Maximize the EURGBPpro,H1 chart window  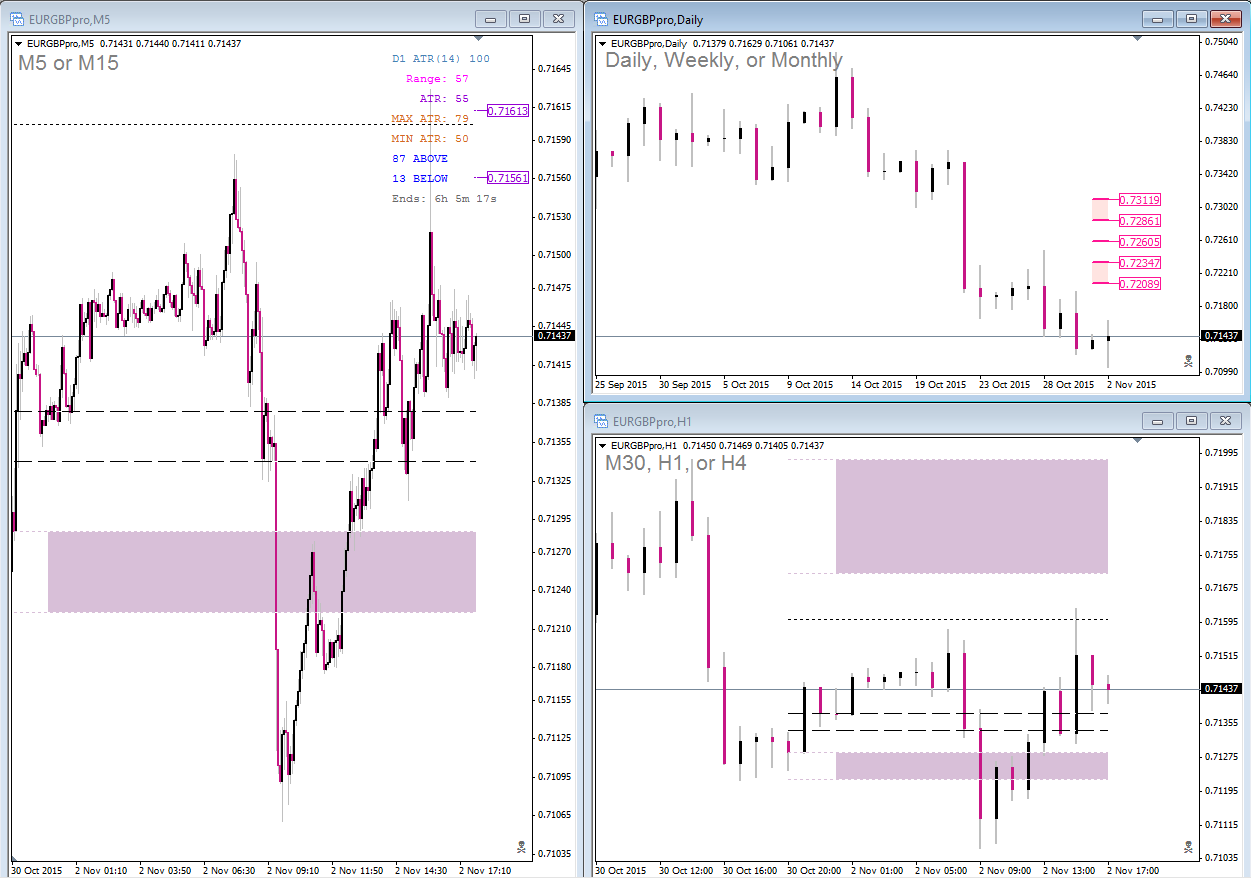tap(1191, 421)
